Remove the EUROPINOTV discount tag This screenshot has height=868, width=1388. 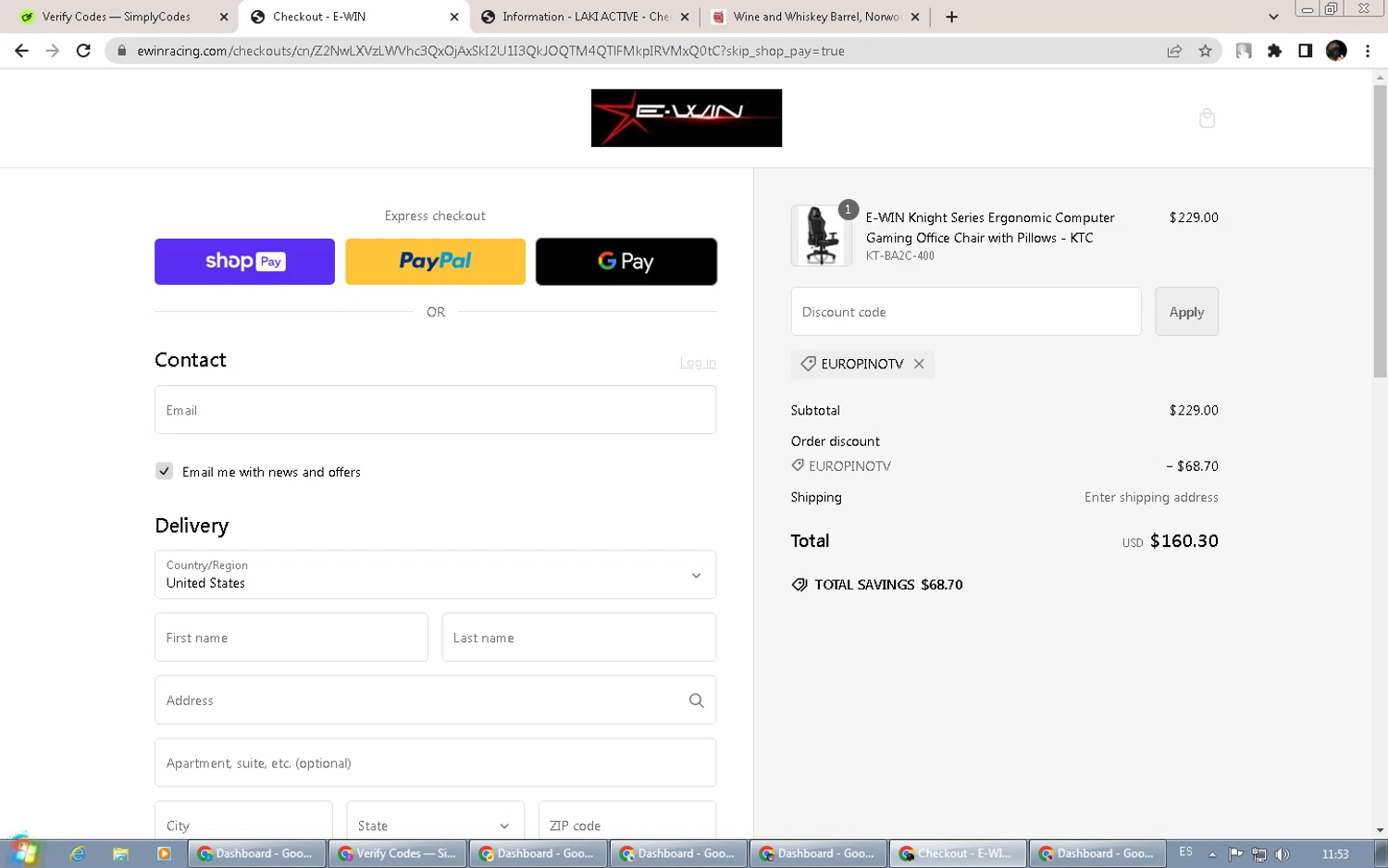tap(919, 364)
